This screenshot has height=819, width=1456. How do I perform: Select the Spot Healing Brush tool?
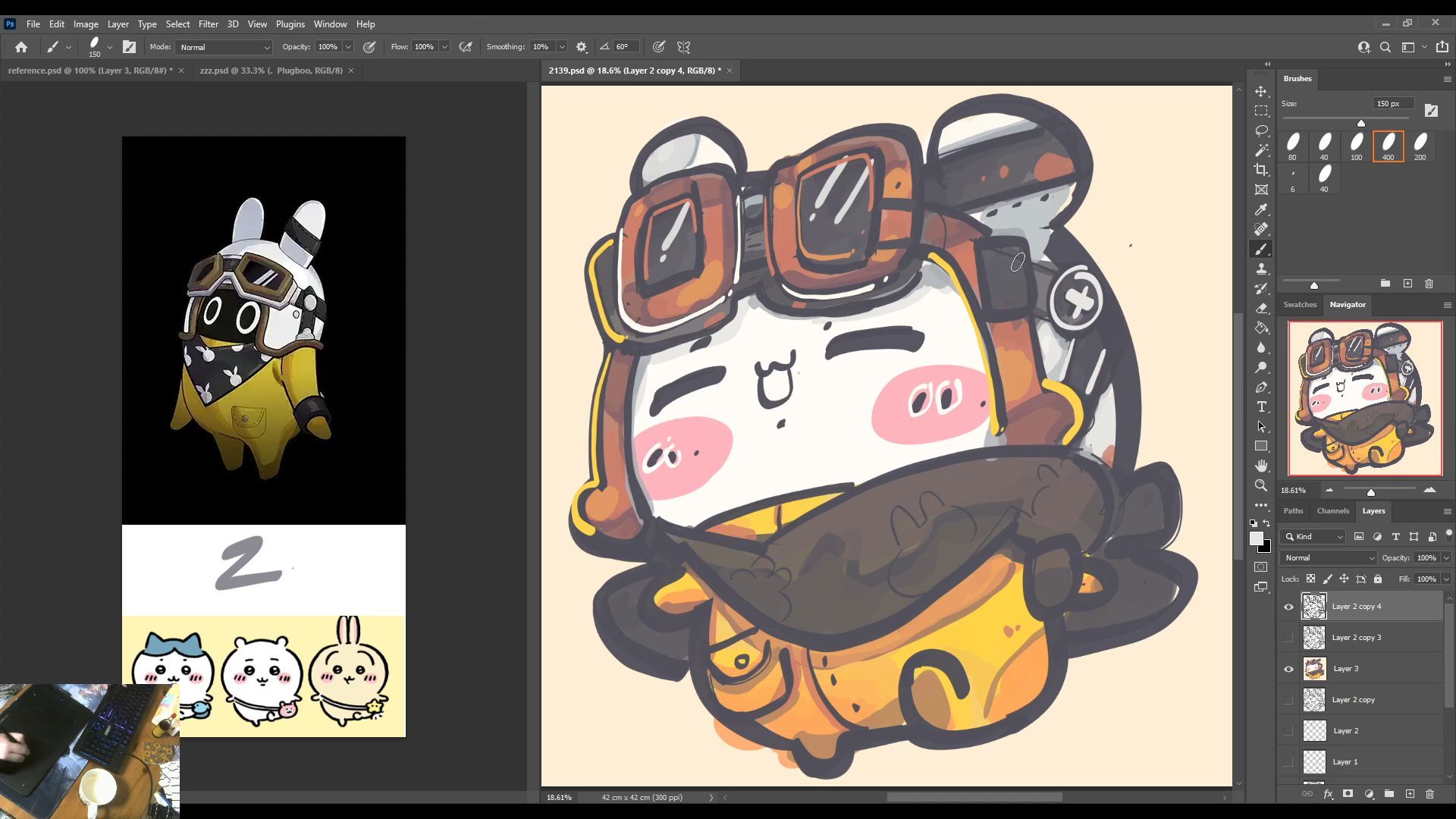pos(1261,229)
